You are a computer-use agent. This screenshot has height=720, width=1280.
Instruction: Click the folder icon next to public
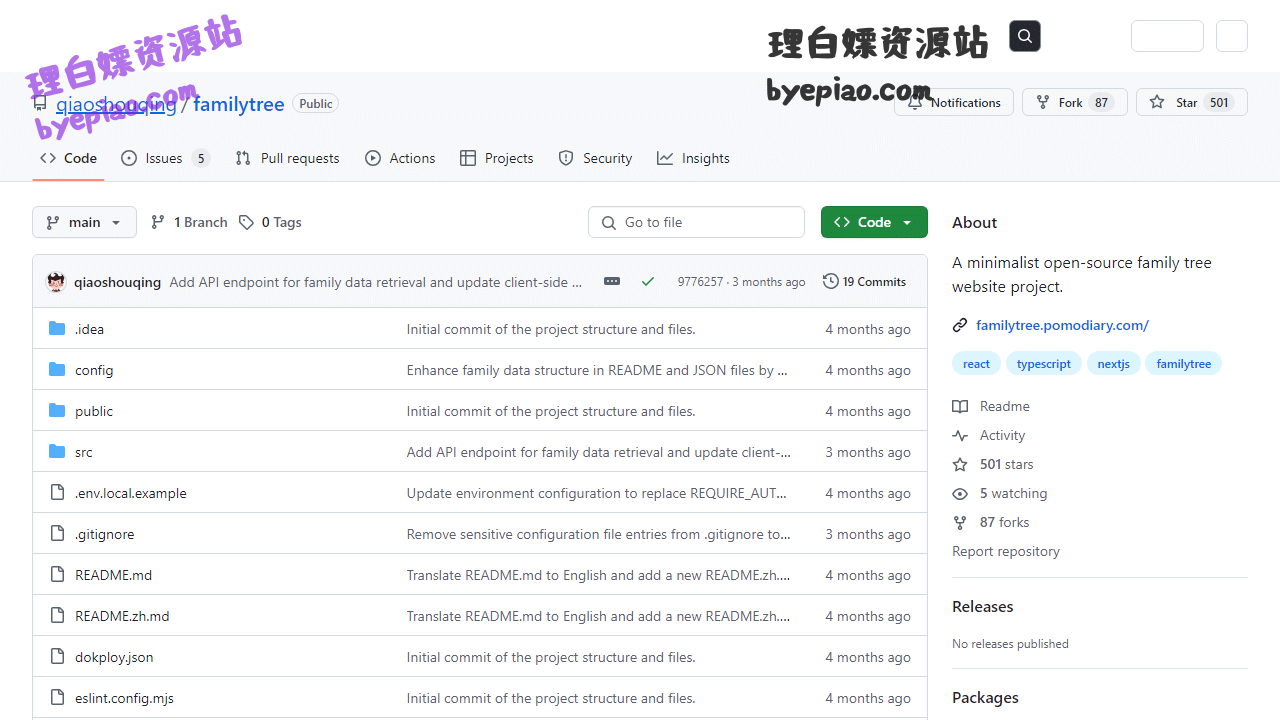click(57, 411)
